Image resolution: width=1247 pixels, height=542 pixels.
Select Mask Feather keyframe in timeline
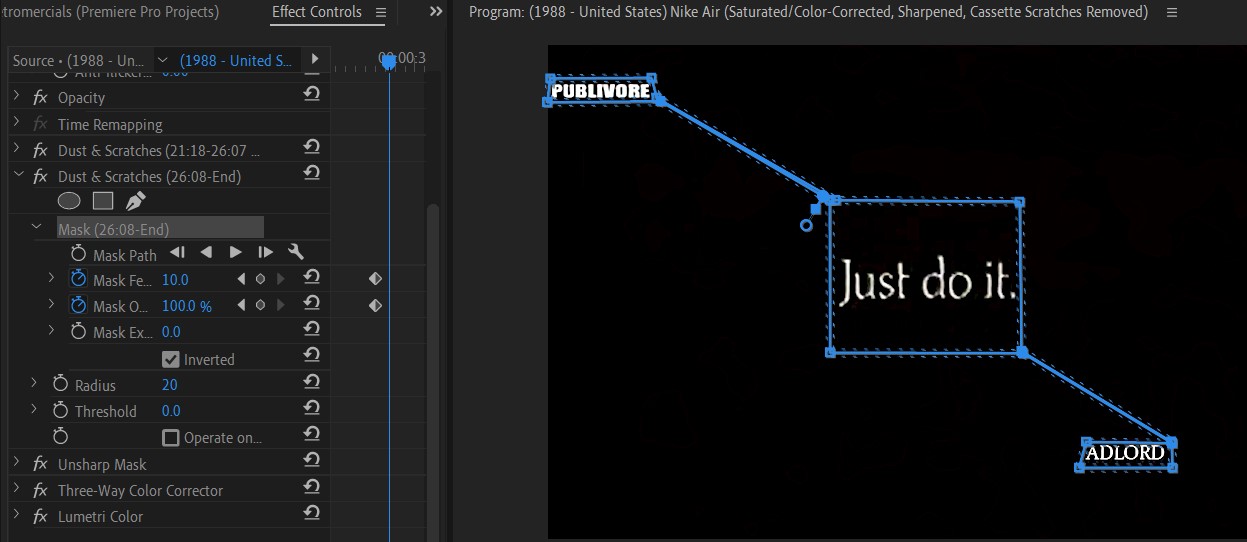375,279
